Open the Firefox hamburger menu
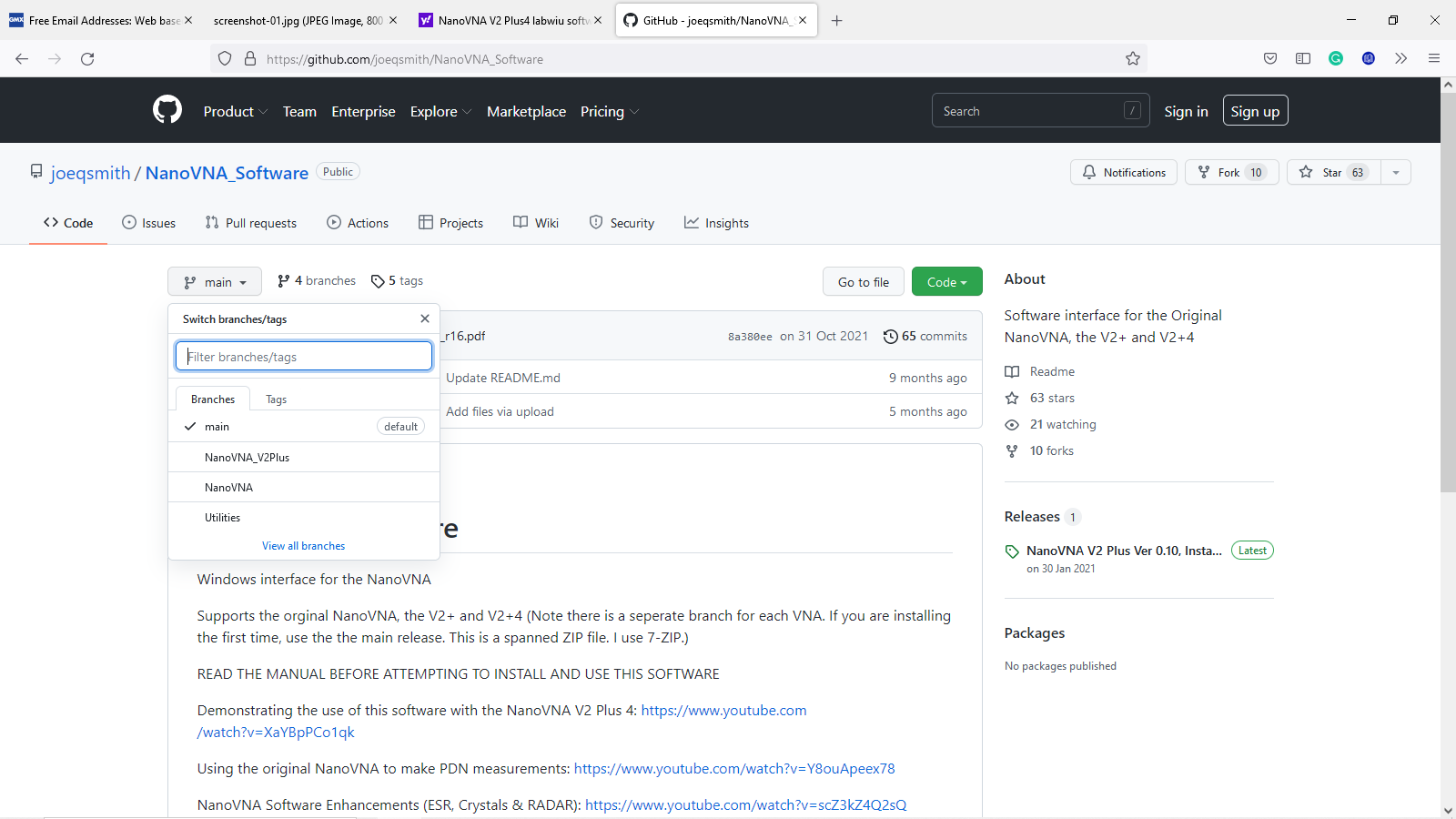Viewport: 1456px width, 819px height. (1434, 59)
